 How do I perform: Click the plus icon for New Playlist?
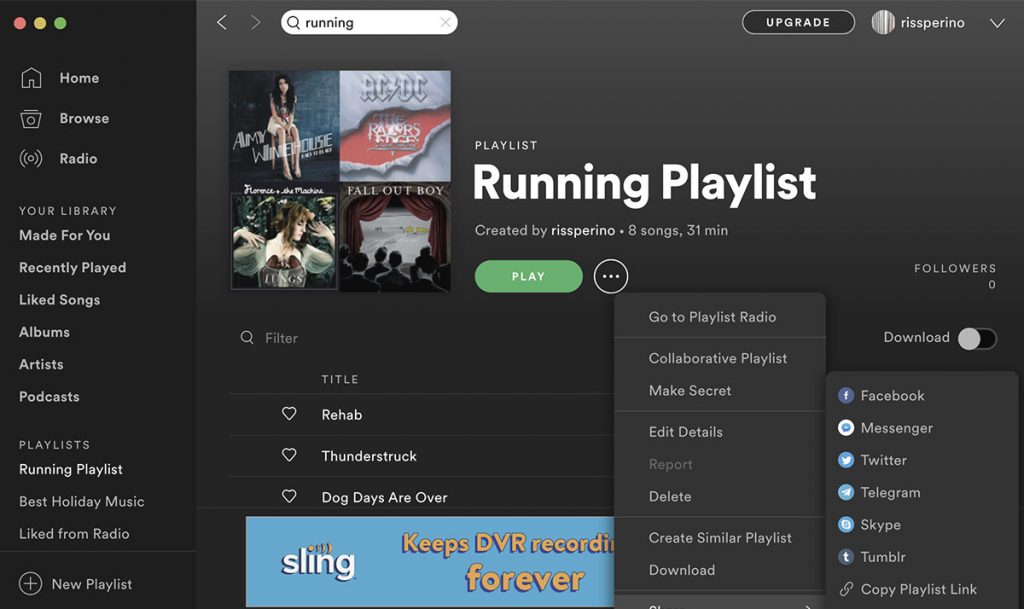tap(31, 584)
